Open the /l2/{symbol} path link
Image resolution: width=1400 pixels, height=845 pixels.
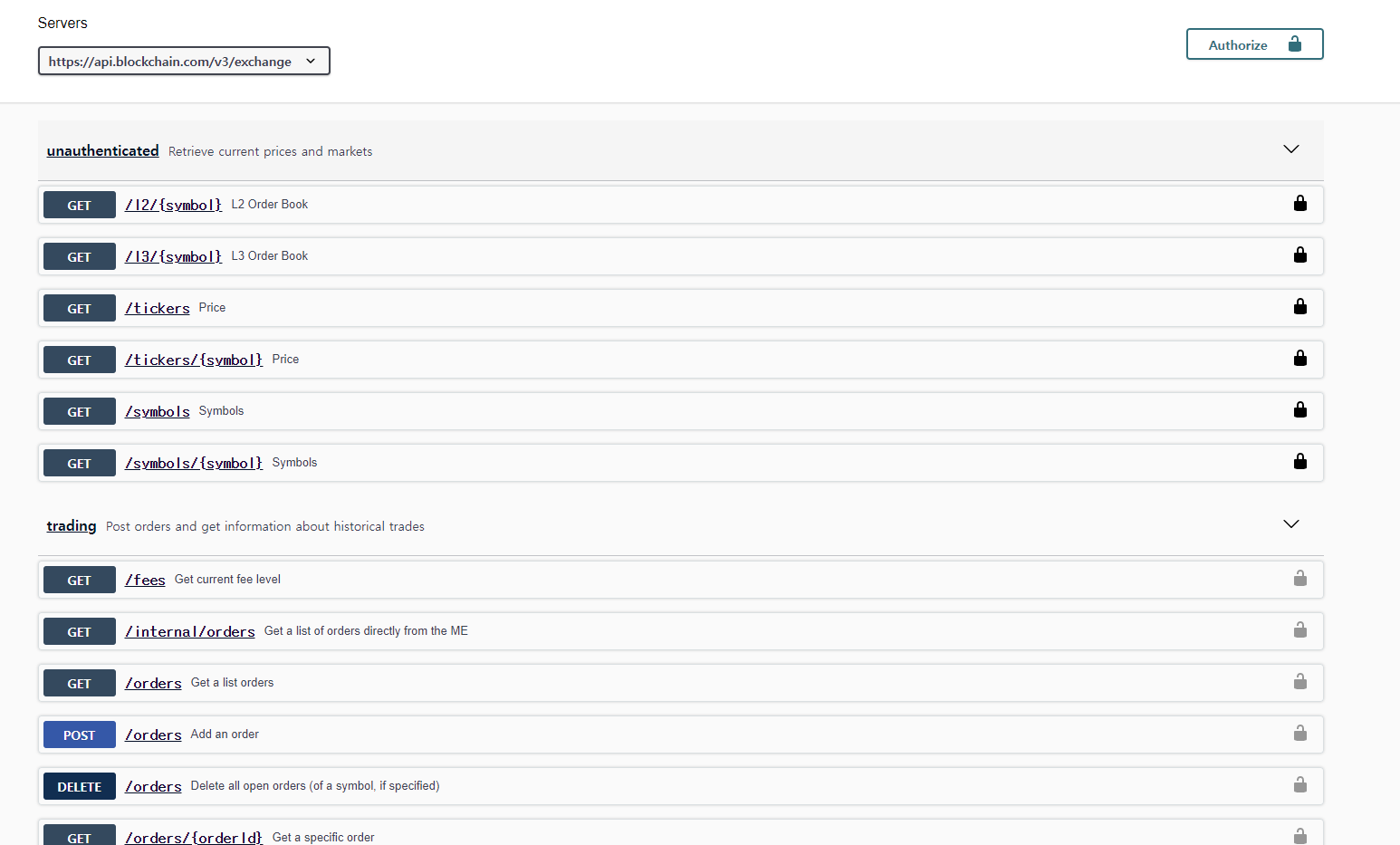[173, 205]
